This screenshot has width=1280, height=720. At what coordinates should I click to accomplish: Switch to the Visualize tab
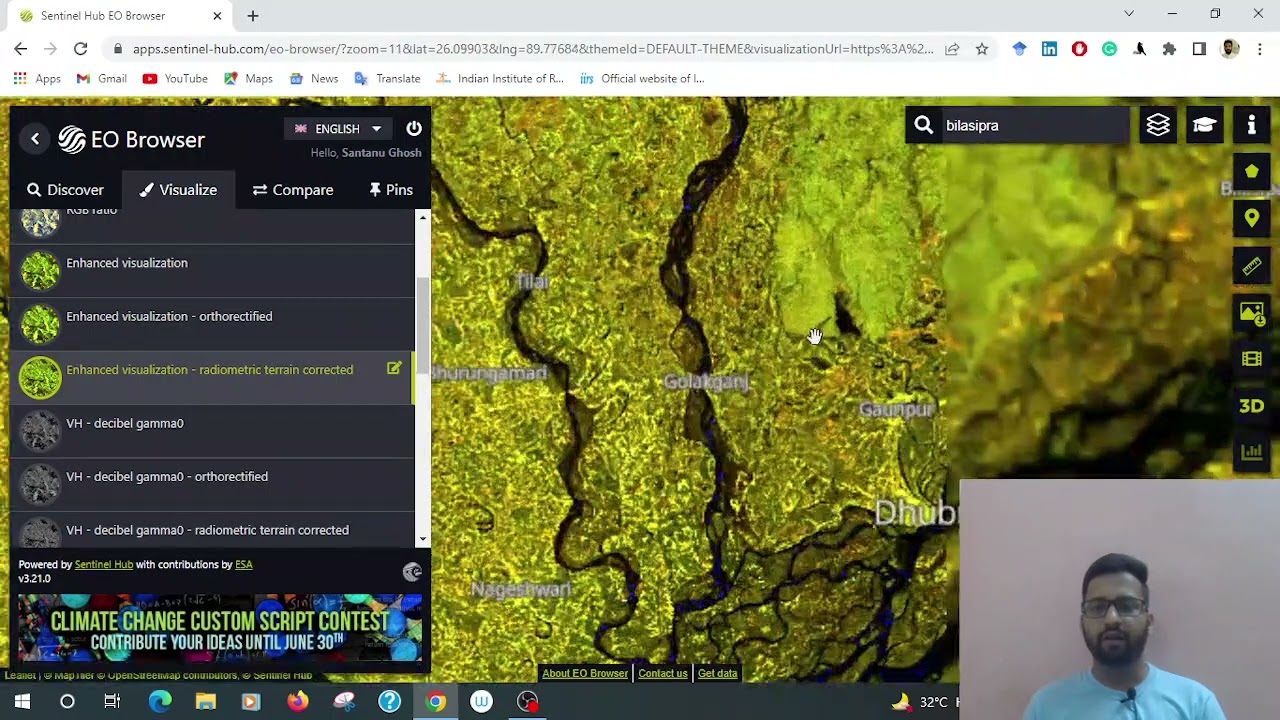pyautogui.click(x=178, y=190)
